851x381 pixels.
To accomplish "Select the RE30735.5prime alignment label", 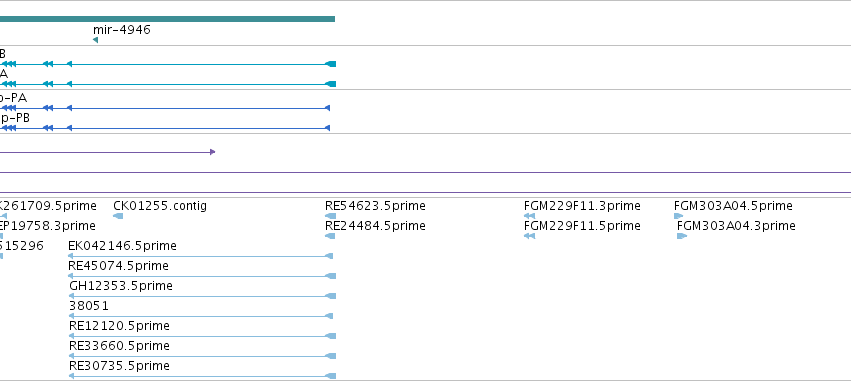I will tap(119, 366).
